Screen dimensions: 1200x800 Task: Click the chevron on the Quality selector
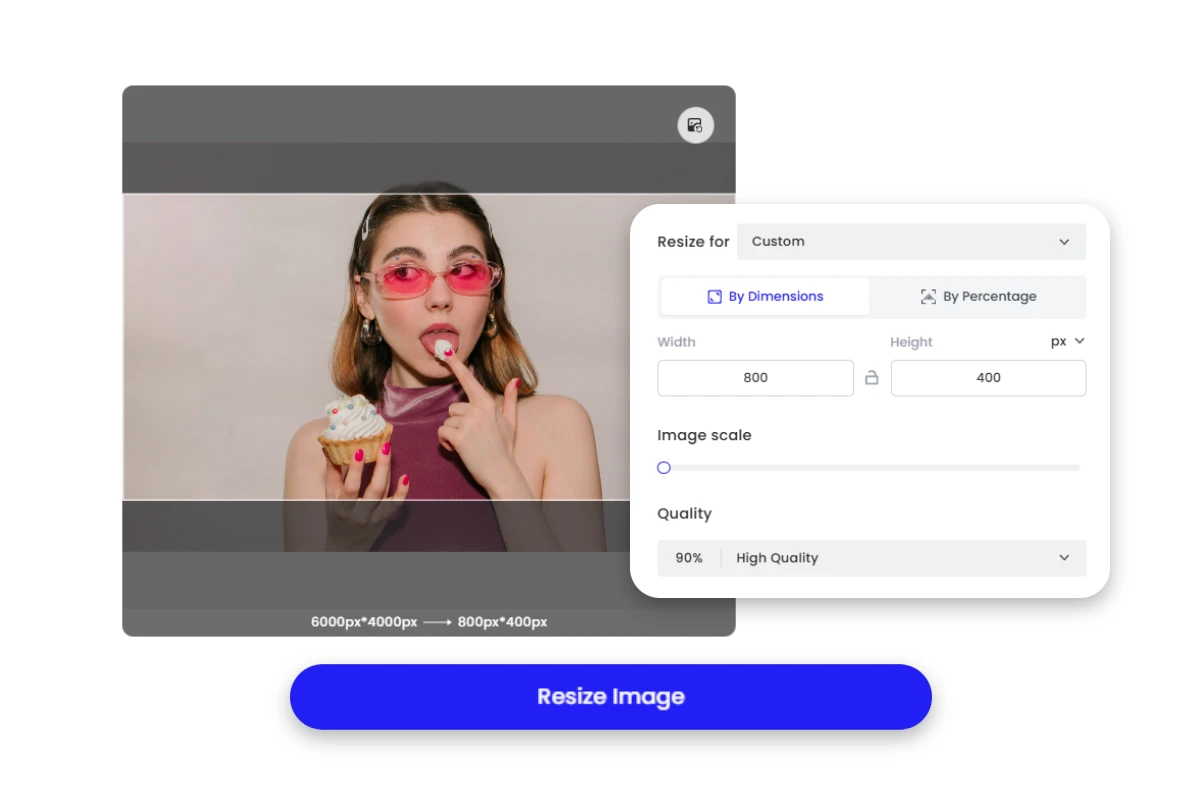(1064, 558)
